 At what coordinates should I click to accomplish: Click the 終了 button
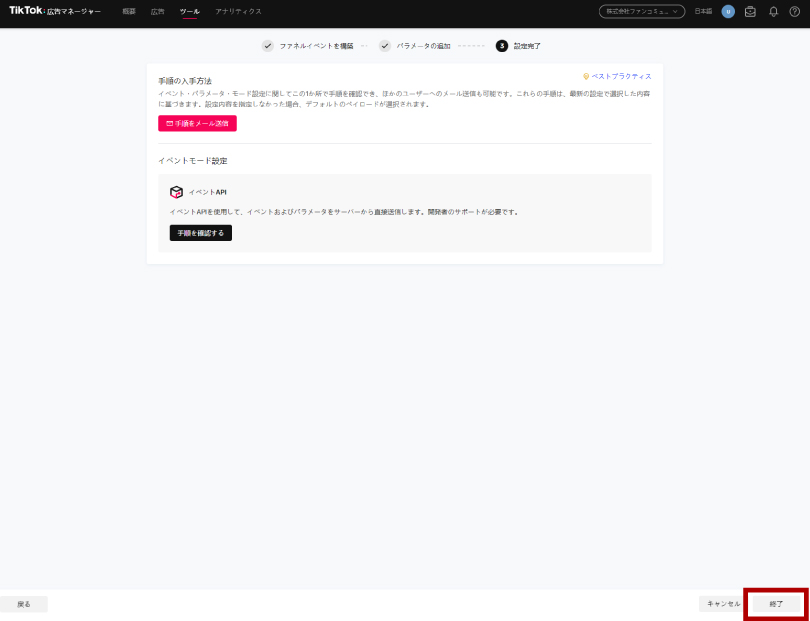coord(776,604)
